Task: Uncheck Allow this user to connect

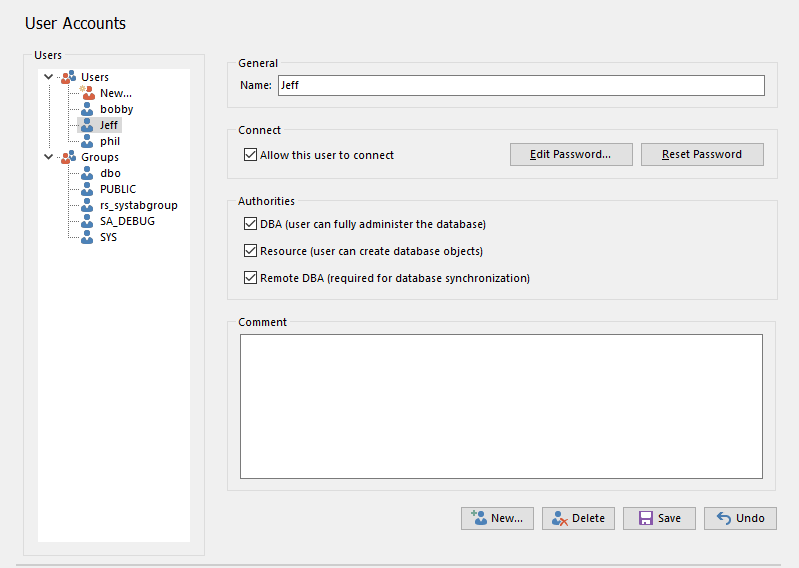Action: pos(251,155)
